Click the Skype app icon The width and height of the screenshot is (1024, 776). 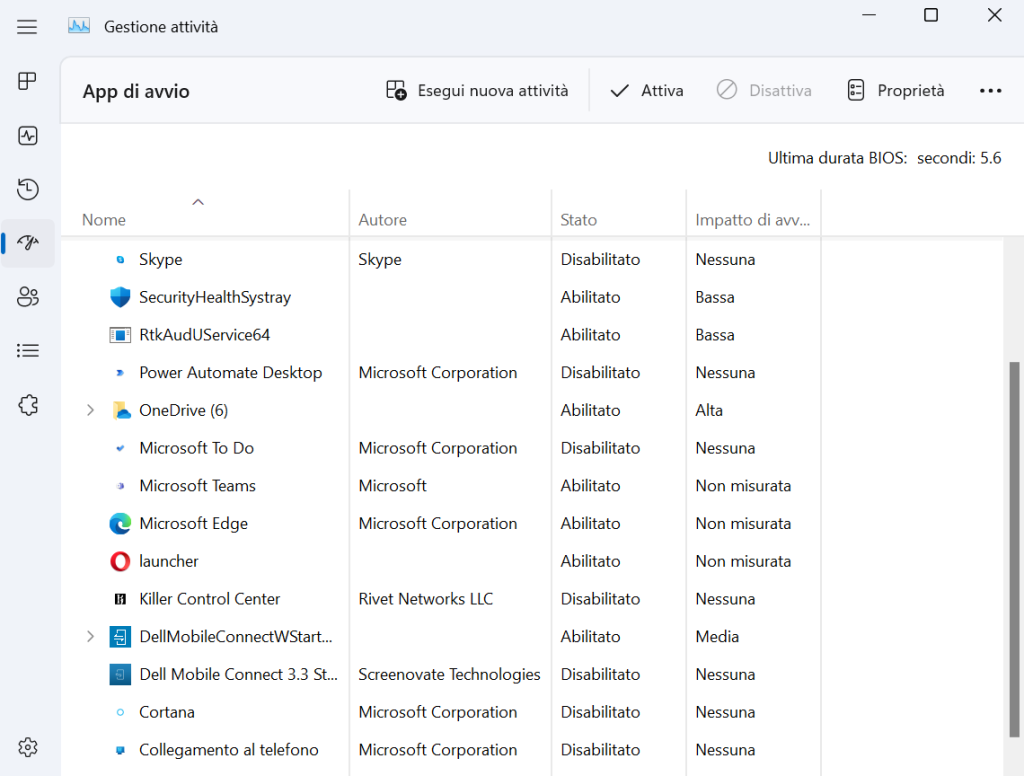120,259
